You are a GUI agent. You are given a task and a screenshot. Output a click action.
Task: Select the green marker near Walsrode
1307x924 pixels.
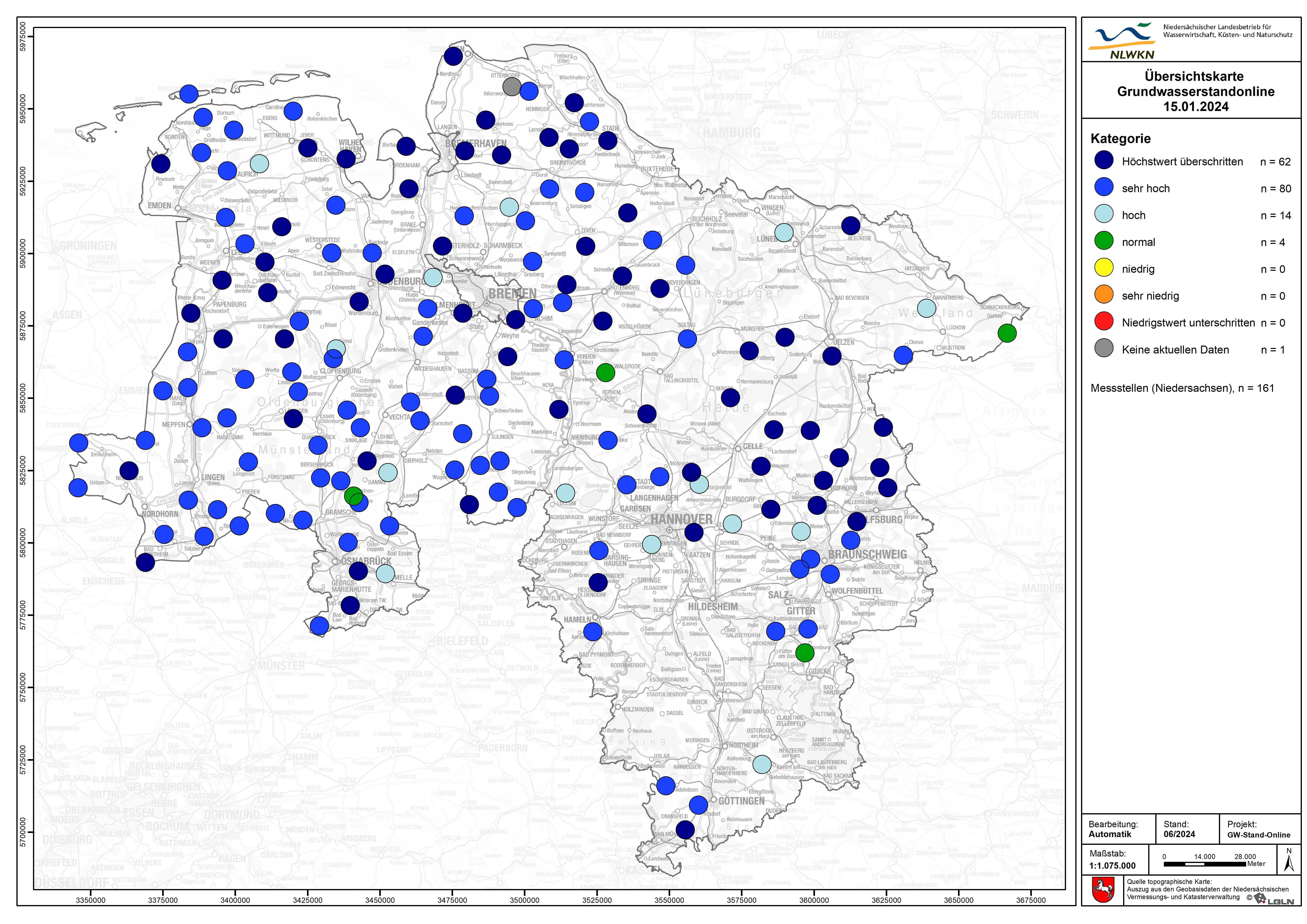[x=605, y=373]
